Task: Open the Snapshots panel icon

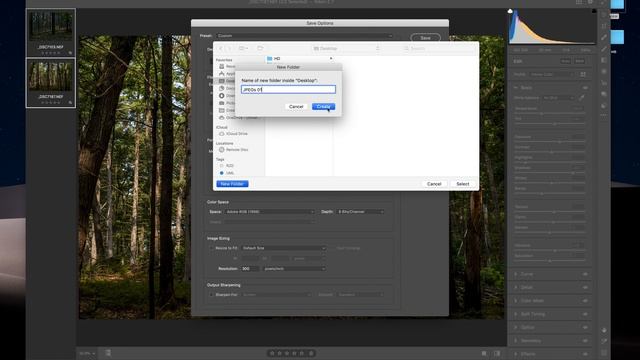Action: coord(604,94)
